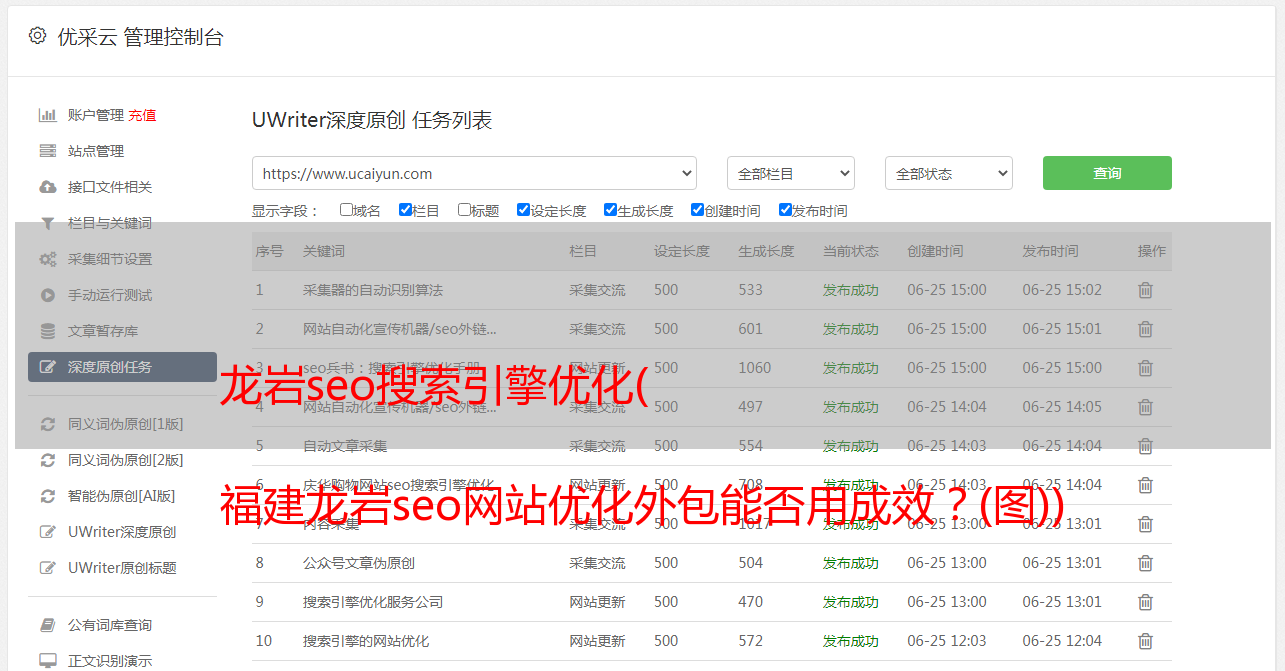Open 手动运行测试 sidebar link
The image size is (1285, 671).
(110, 295)
